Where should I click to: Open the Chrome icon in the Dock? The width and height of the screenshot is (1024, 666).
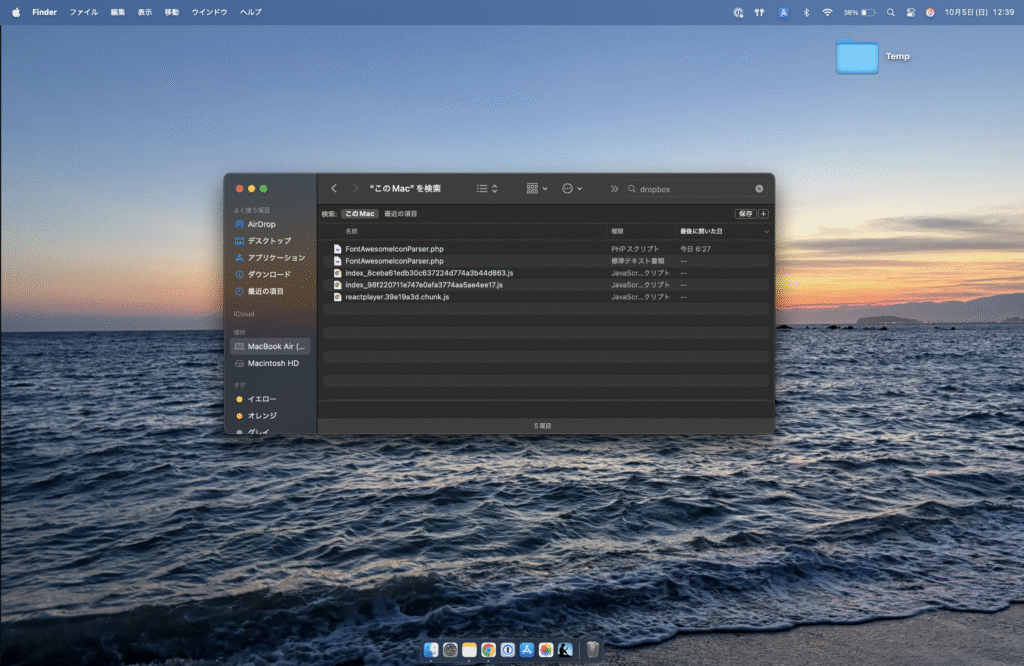click(x=488, y=650)
